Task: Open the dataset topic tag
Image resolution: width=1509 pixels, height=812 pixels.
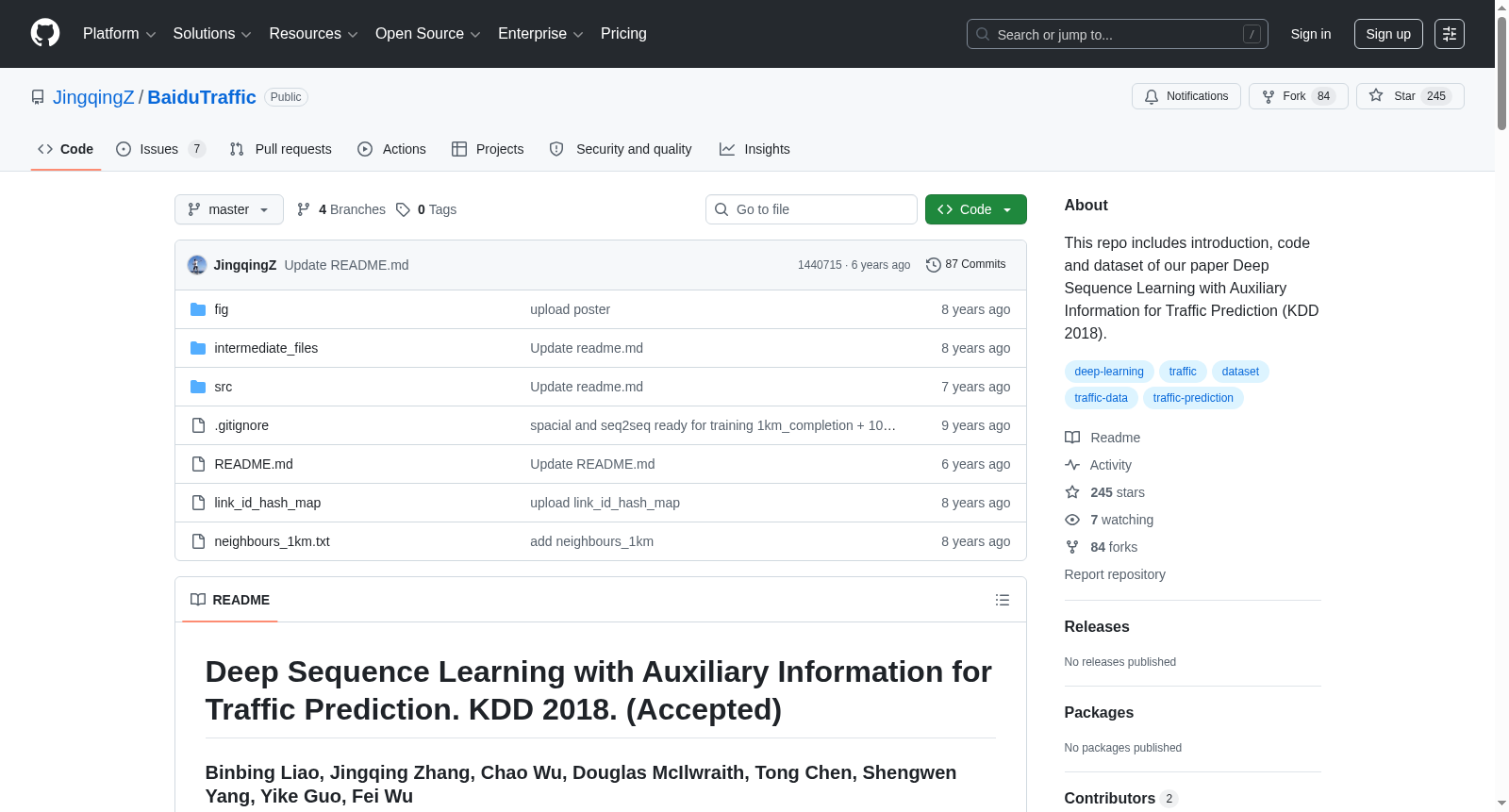Action: (x=1240, y=372)
